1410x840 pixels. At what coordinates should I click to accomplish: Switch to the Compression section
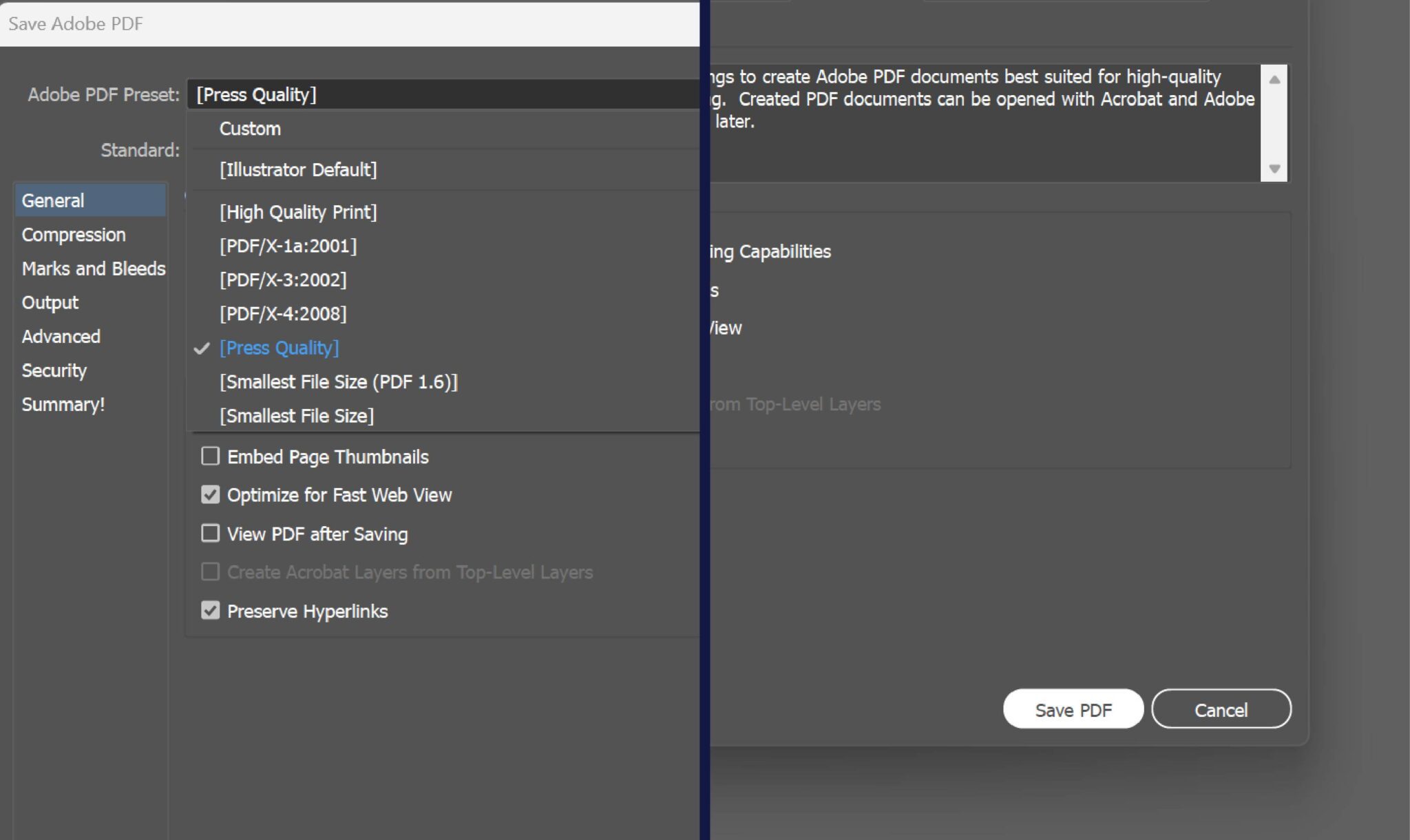[74, 235]
